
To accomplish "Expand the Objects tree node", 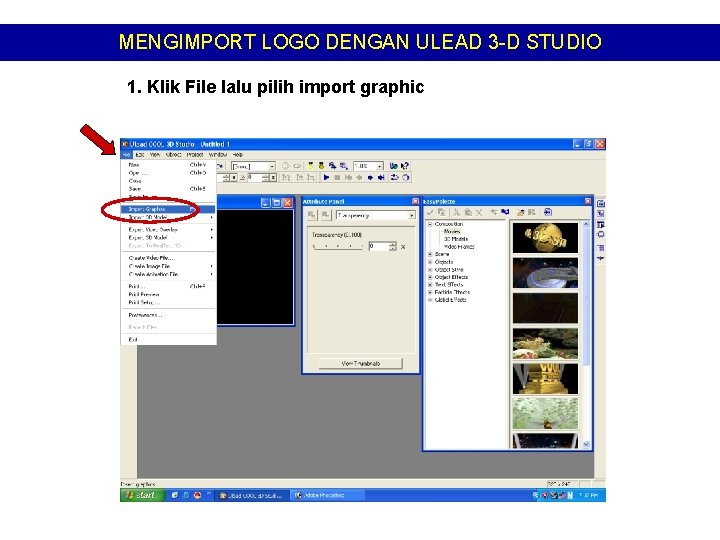I will [x=430, y=262].
